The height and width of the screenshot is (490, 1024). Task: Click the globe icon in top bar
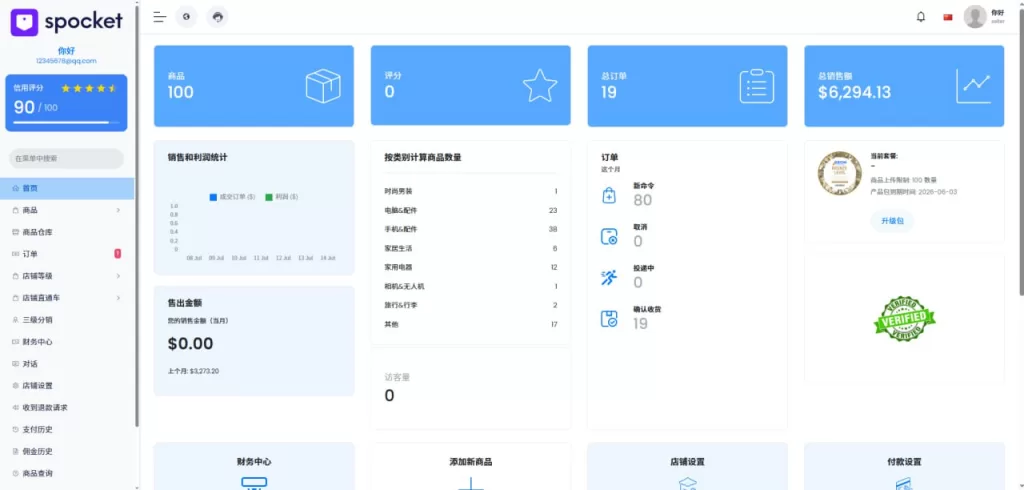(x=186, y=17)
